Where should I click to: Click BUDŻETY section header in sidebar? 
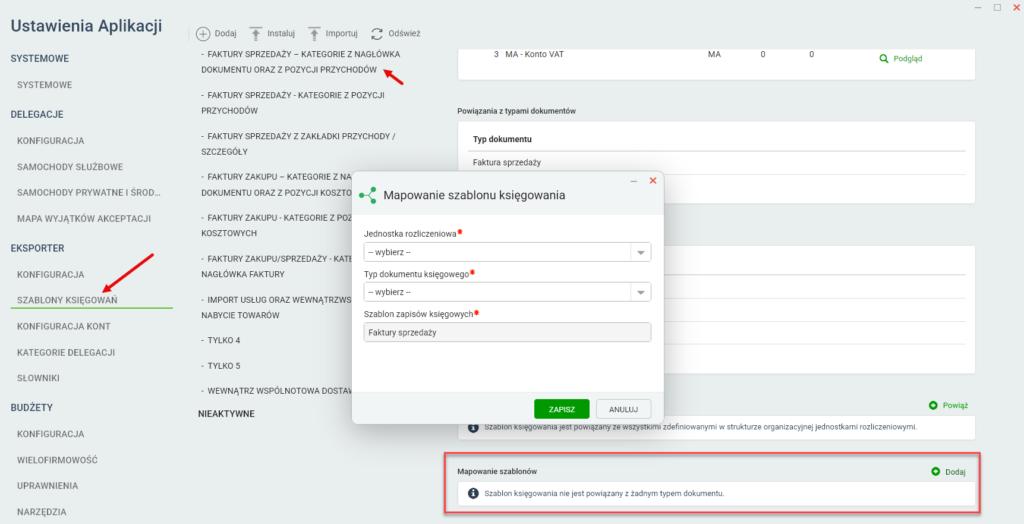(31, 408)
